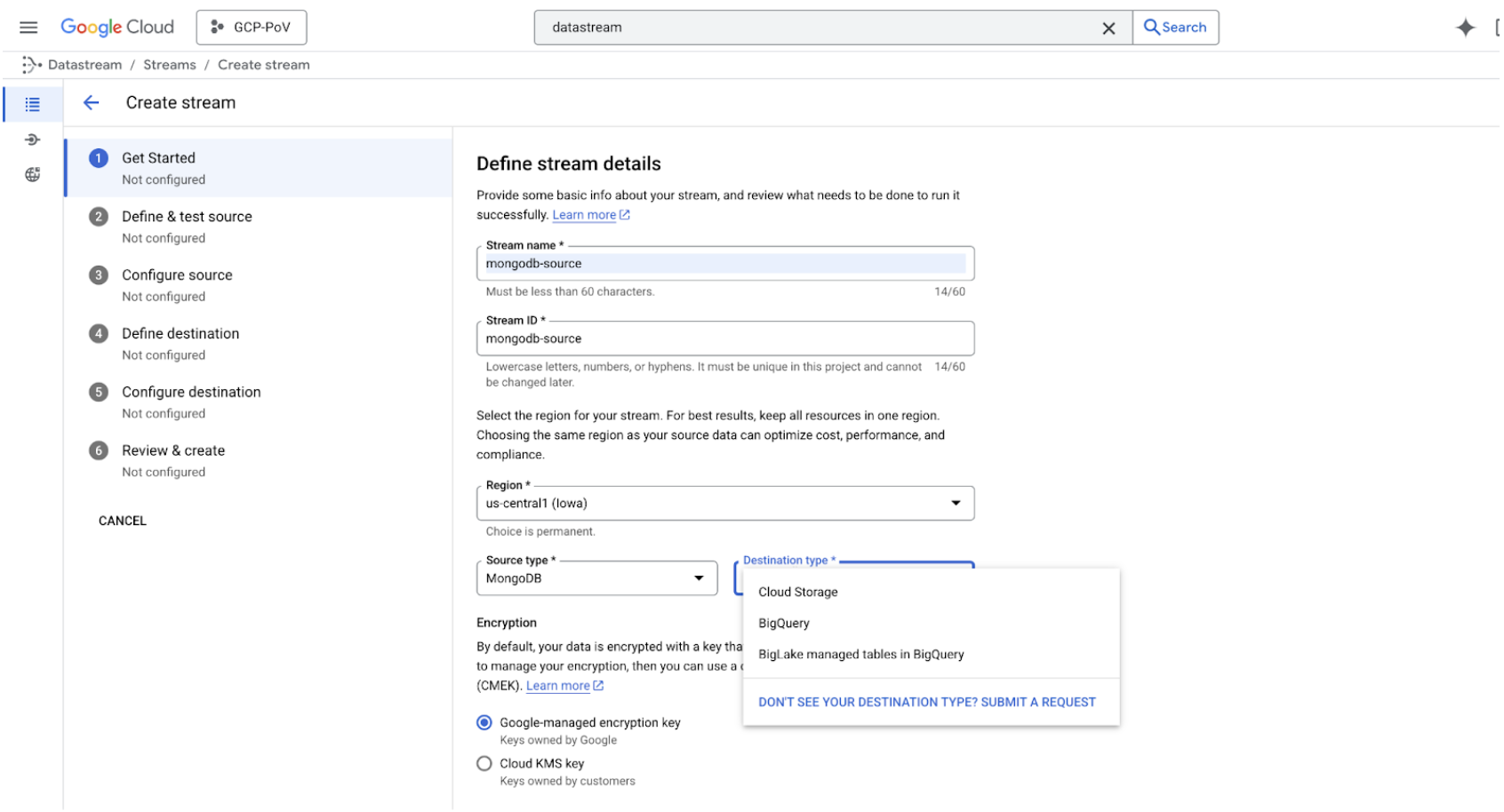Screen dimensions: 1504x812
Task: Select the Streams list sidebar icon
Action: pos(32,103)
